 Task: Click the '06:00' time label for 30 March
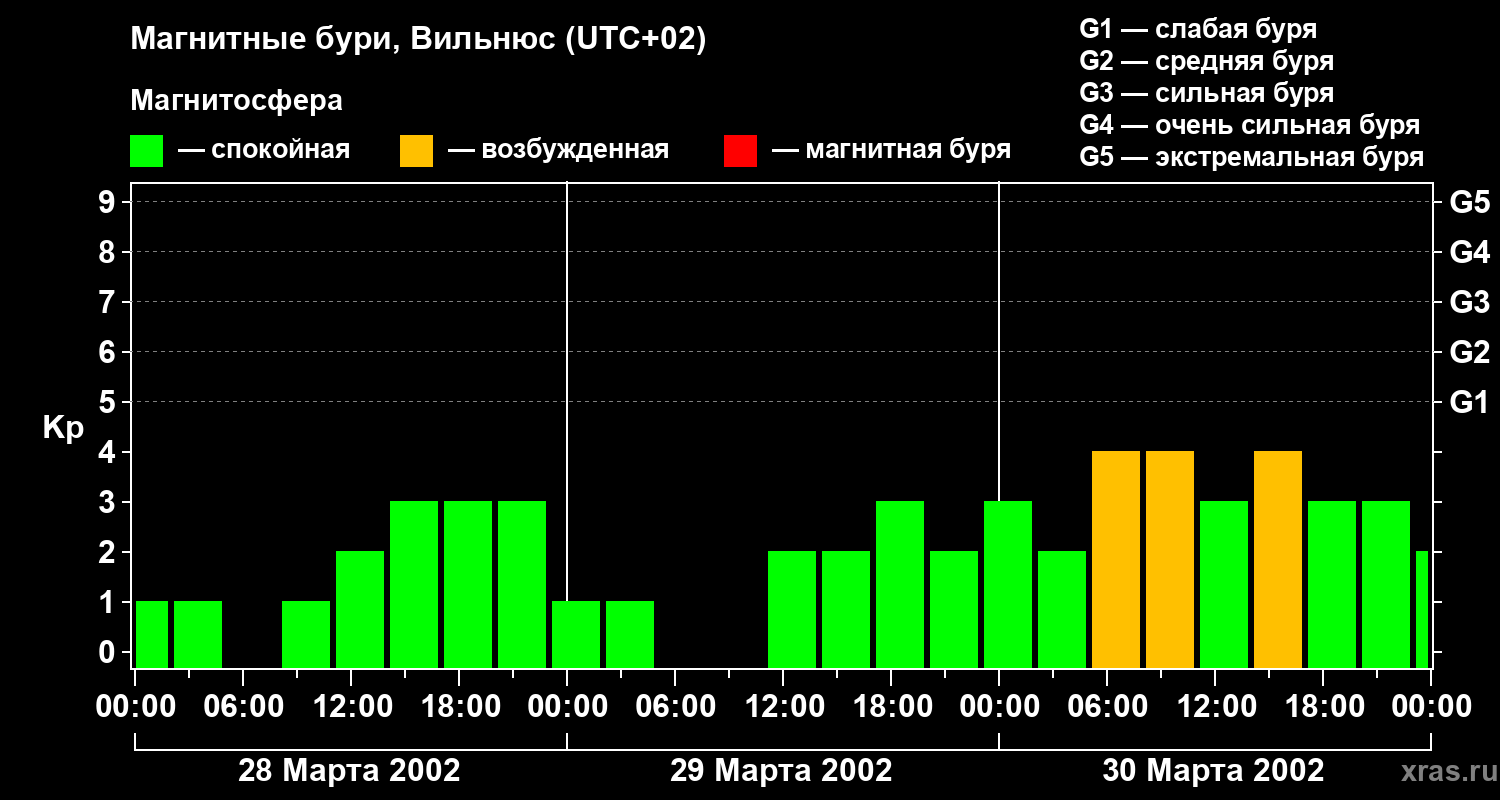[x=1107, y=707]
